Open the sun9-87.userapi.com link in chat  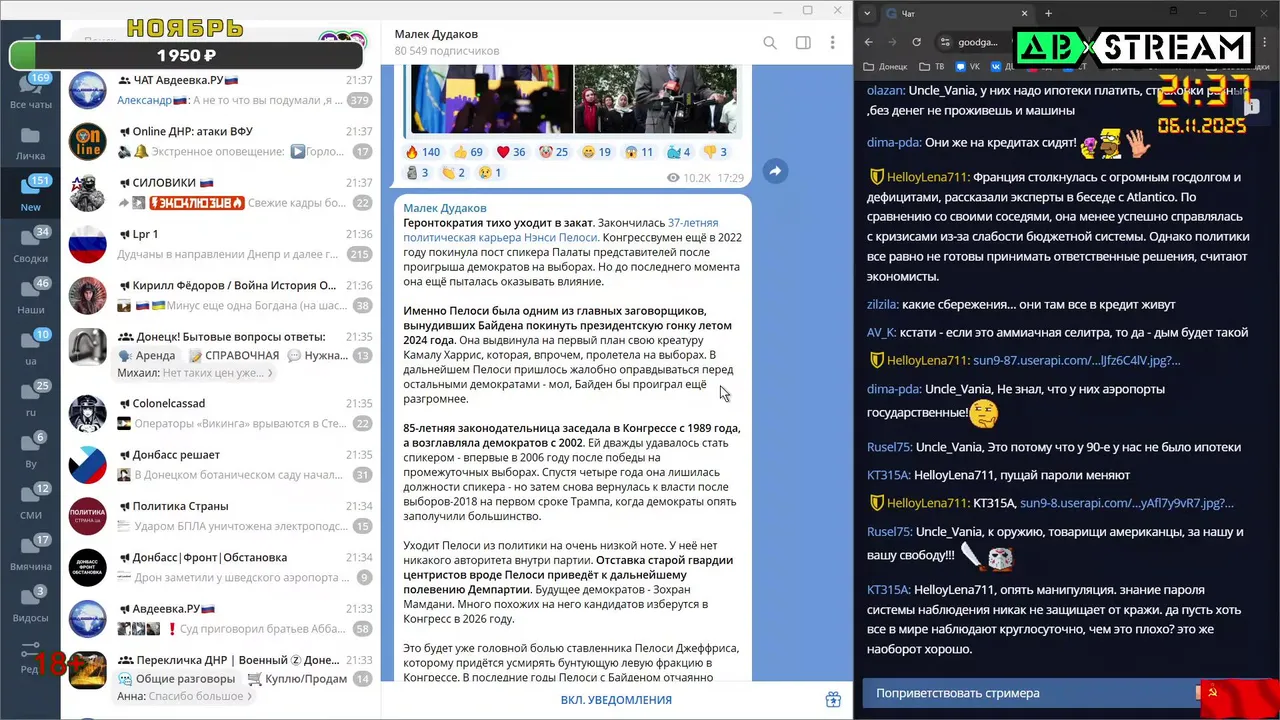click(1076, 360)
